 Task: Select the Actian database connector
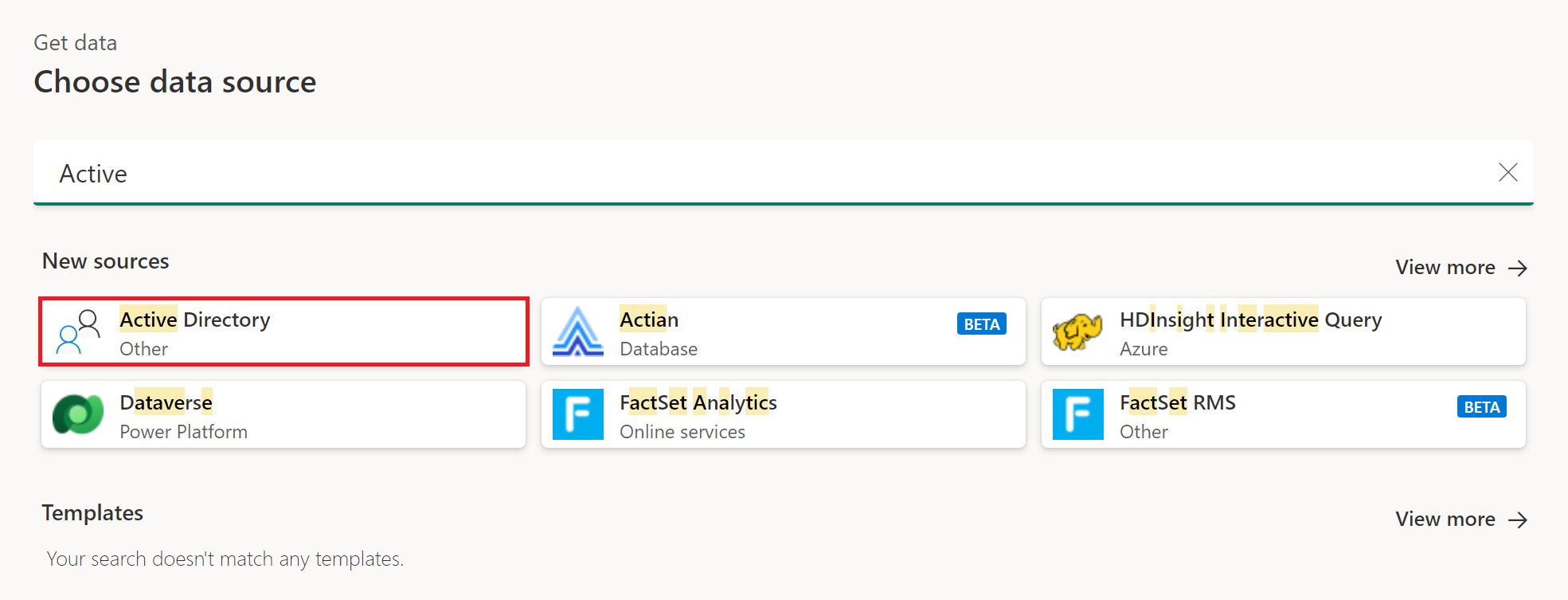click(x=757, y=331)
